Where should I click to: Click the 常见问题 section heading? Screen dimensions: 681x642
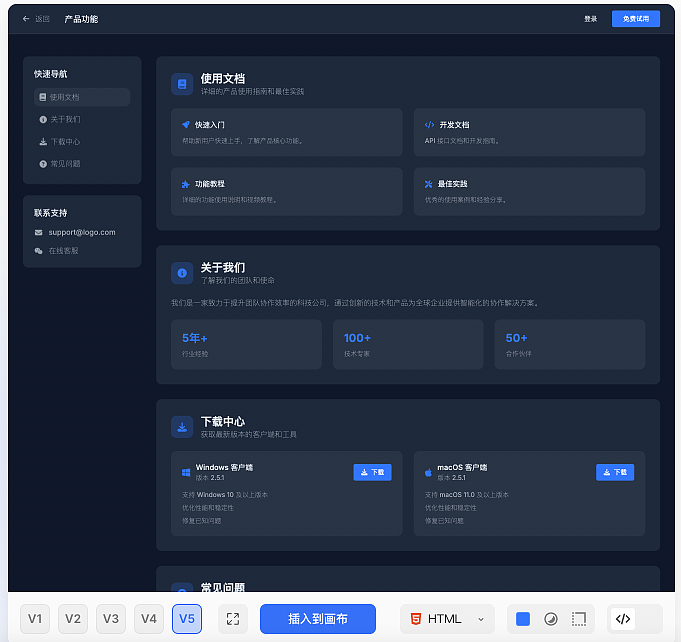coord(222,587)
